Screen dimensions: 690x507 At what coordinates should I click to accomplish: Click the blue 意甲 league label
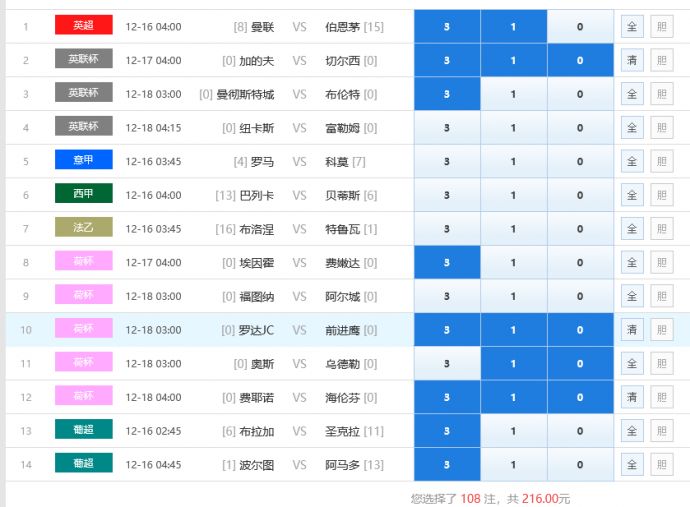pyautogui.click(x=83, y=161)
